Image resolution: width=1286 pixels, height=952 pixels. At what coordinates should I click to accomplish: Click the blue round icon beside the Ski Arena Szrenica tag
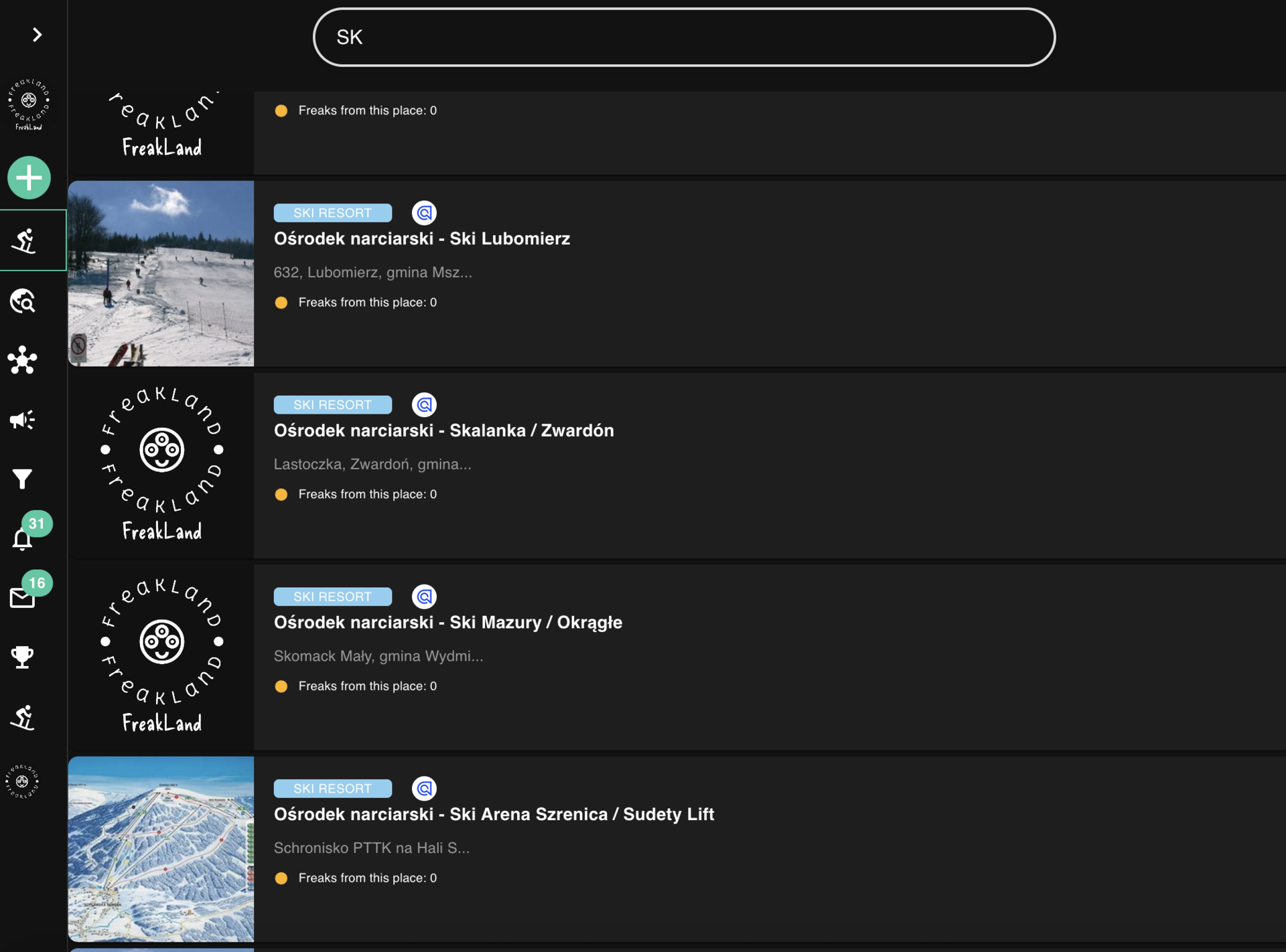pyautogui.click(x=424, y=789)
